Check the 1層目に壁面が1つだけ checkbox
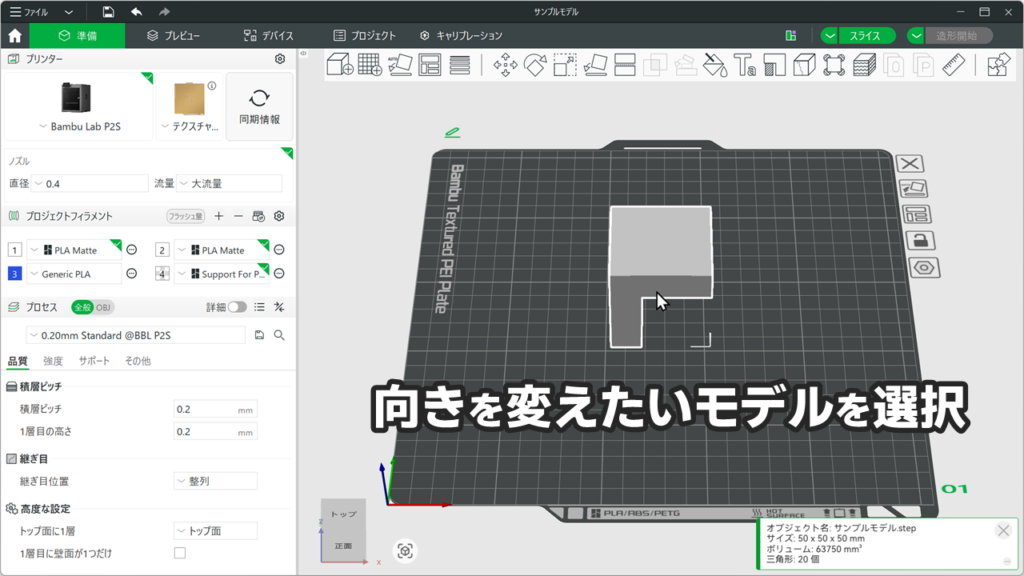Viewport: 1024px width, 576px height. tap(180, 553)
